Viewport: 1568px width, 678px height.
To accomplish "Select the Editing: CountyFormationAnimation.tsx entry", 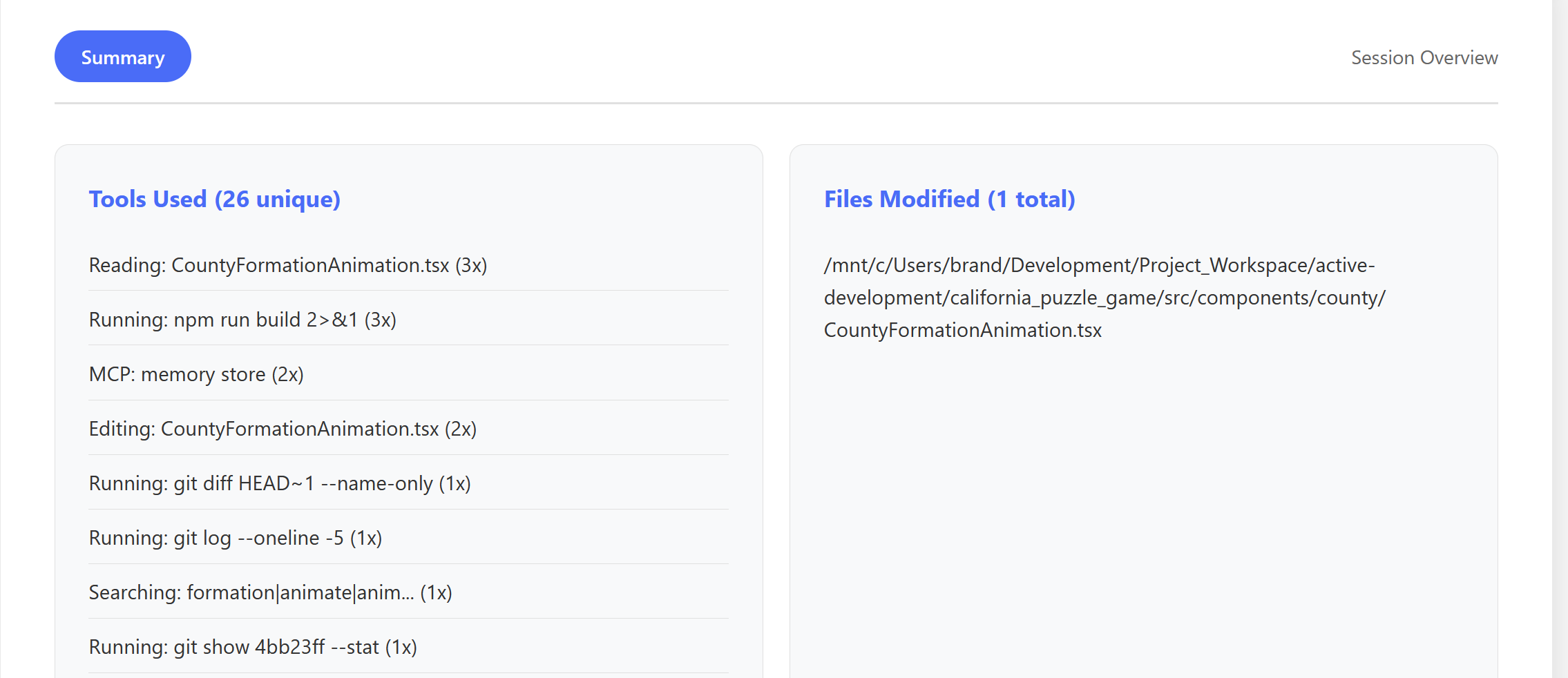I will [283, 429].
